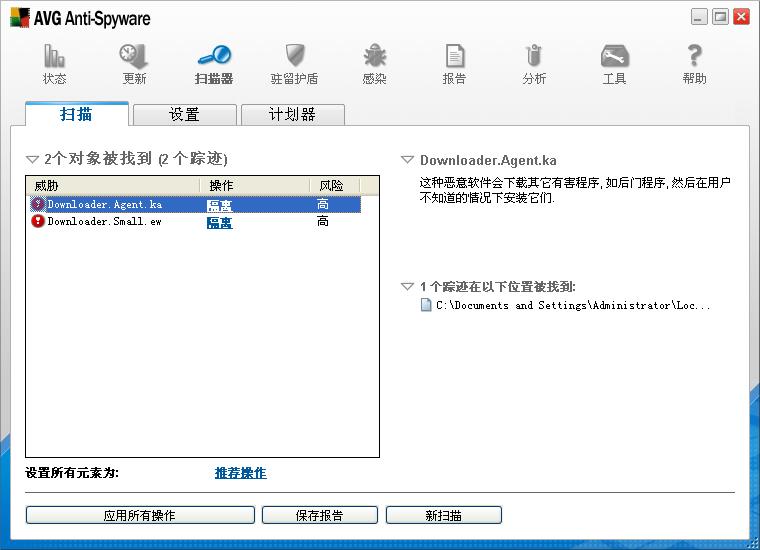Open the 感染 infections bug icon
This screenshot has width=760, height=550.
click(375, 55)
